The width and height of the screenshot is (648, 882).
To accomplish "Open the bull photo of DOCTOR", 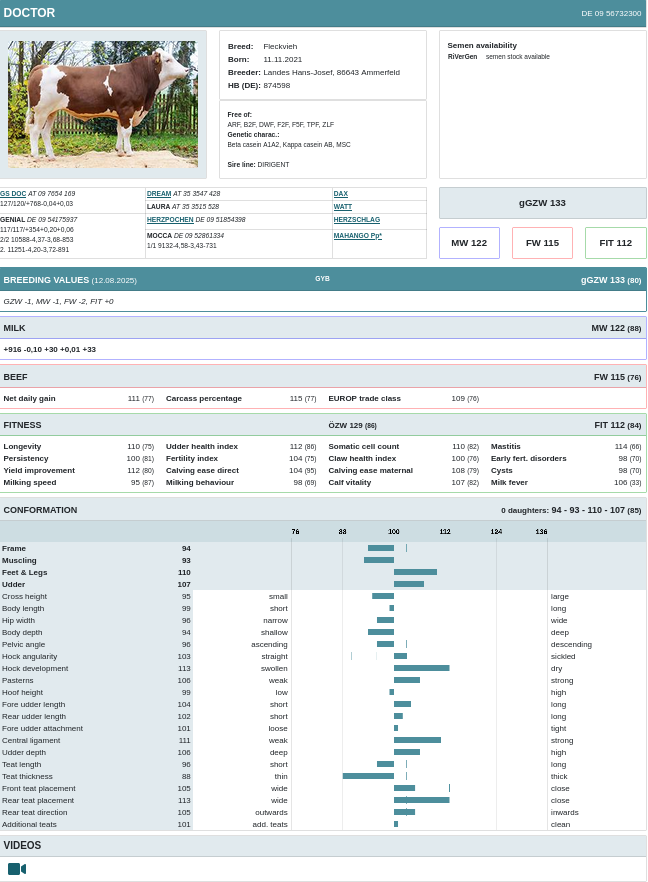I will click(103, 104).
